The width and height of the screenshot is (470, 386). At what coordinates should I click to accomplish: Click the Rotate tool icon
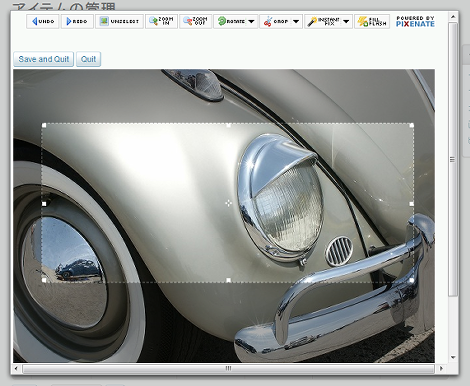[222, 21]
